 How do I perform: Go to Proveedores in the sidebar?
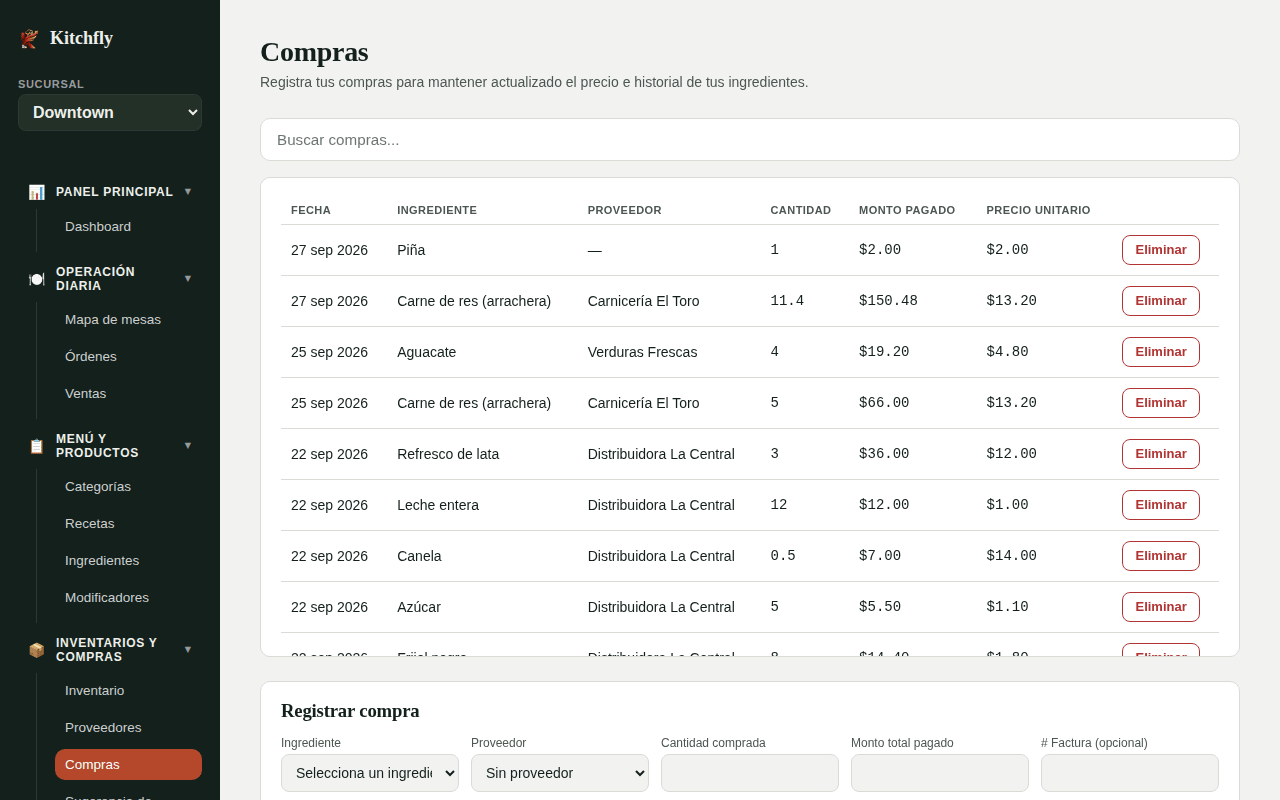click(x=128, y=728)
